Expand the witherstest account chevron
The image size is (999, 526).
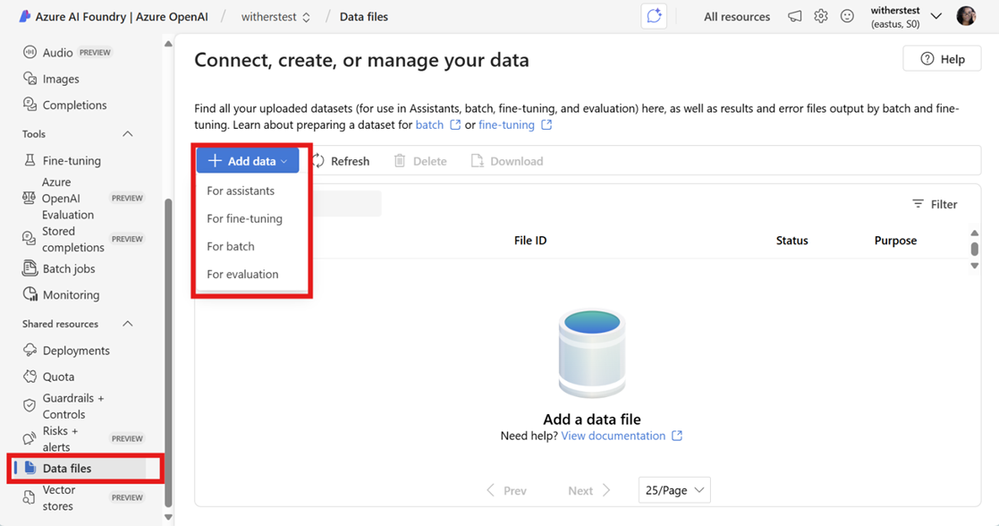936,17
